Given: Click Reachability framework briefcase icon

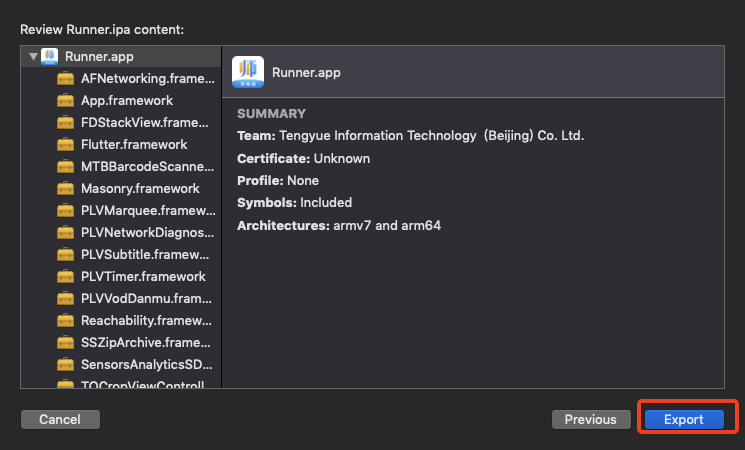Looking at the screenshot, I should [65, 321].
